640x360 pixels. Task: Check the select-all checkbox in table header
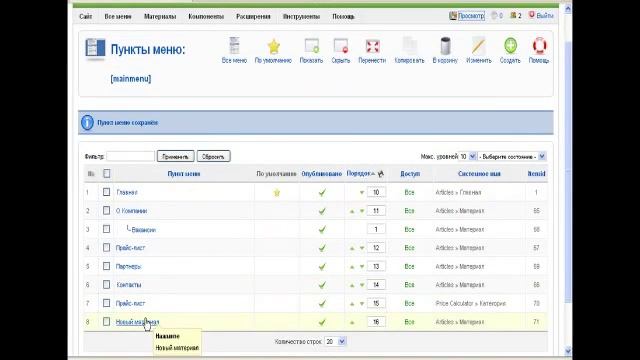(107, 173)
